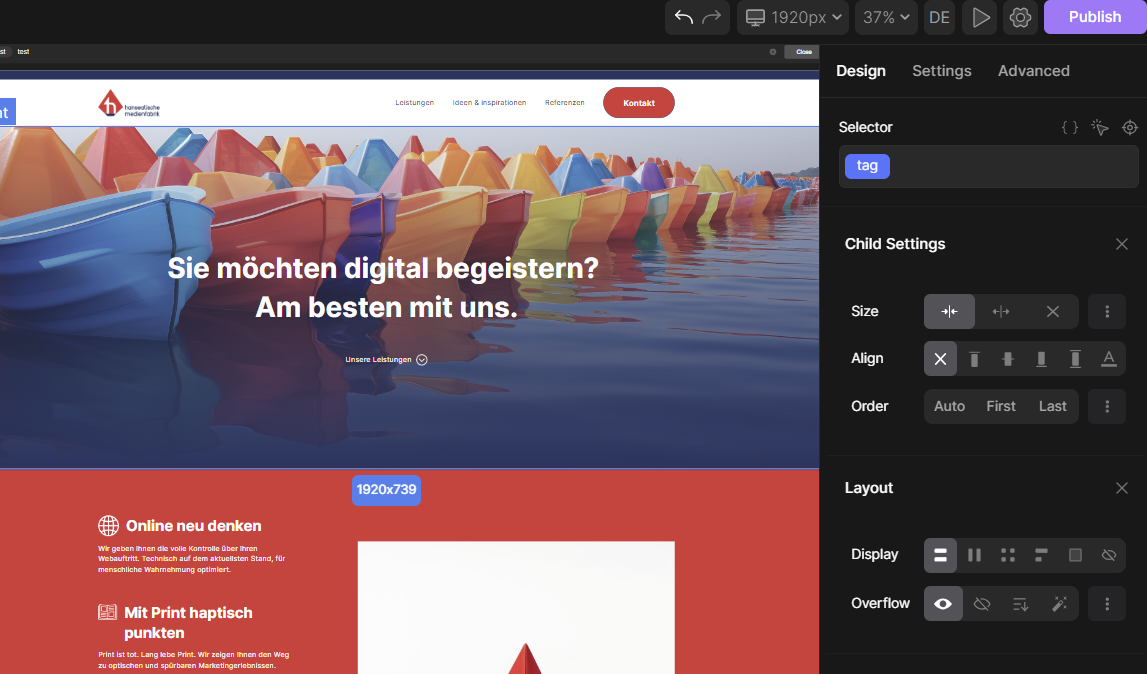Align child to text baseline
The image size is (1147, 674).
click(x=1109, y=359)
